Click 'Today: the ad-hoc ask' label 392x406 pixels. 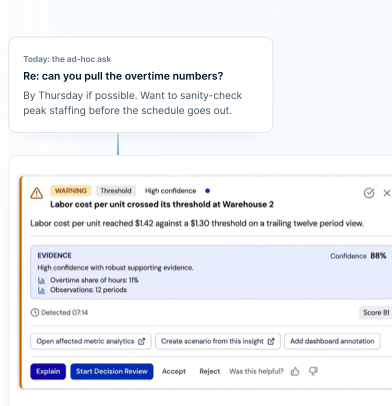click(x=67, y=59)
